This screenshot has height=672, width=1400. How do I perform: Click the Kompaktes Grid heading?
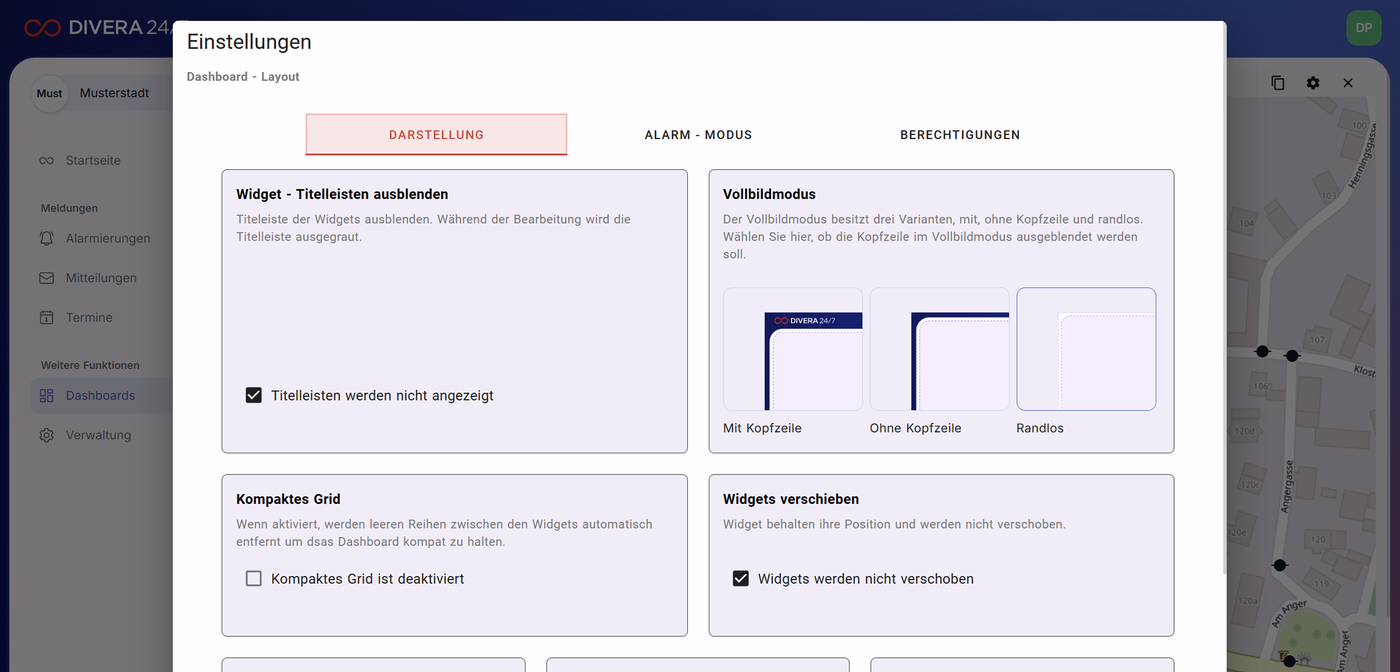click(288, 499)
